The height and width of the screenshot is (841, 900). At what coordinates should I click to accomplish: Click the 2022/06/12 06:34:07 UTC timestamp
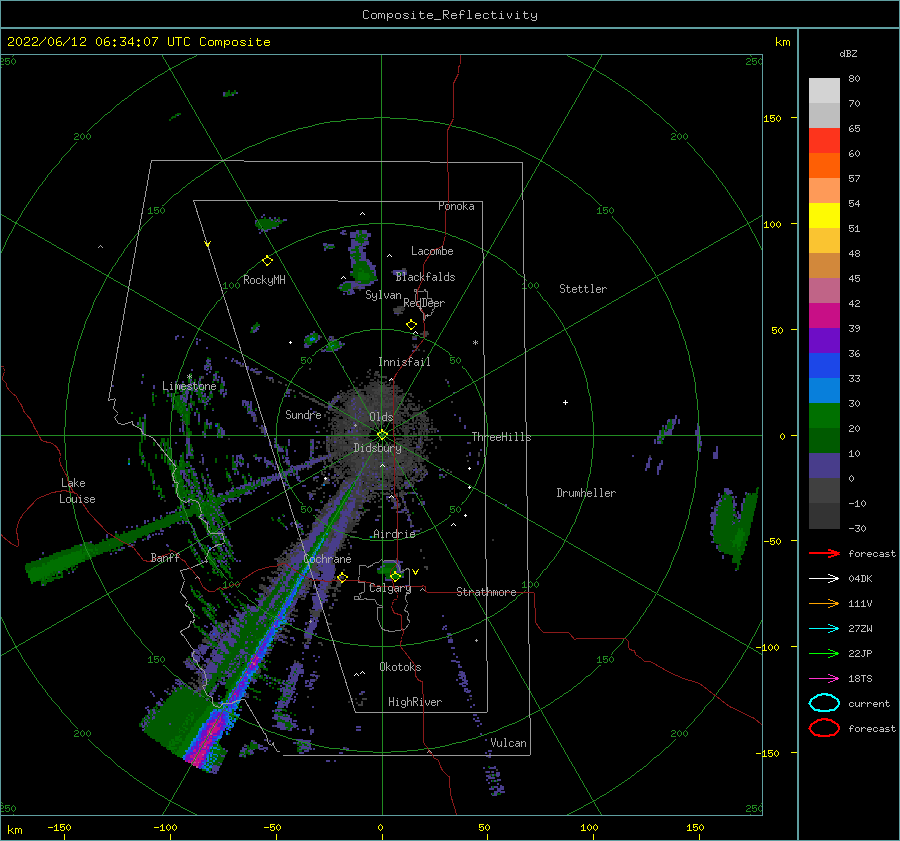pos(138,42)
